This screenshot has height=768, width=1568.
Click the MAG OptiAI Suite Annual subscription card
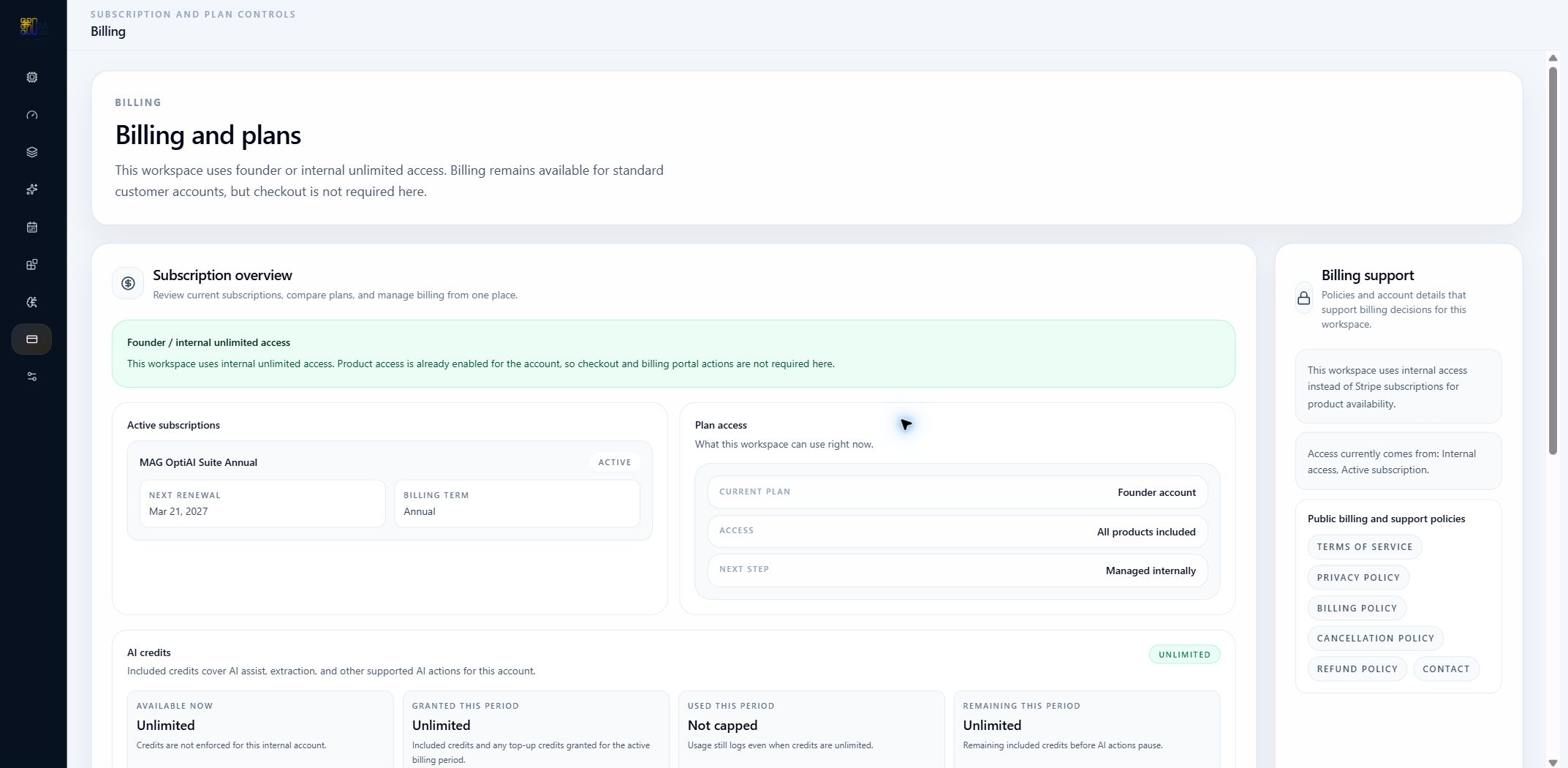[x=390, y=490]
